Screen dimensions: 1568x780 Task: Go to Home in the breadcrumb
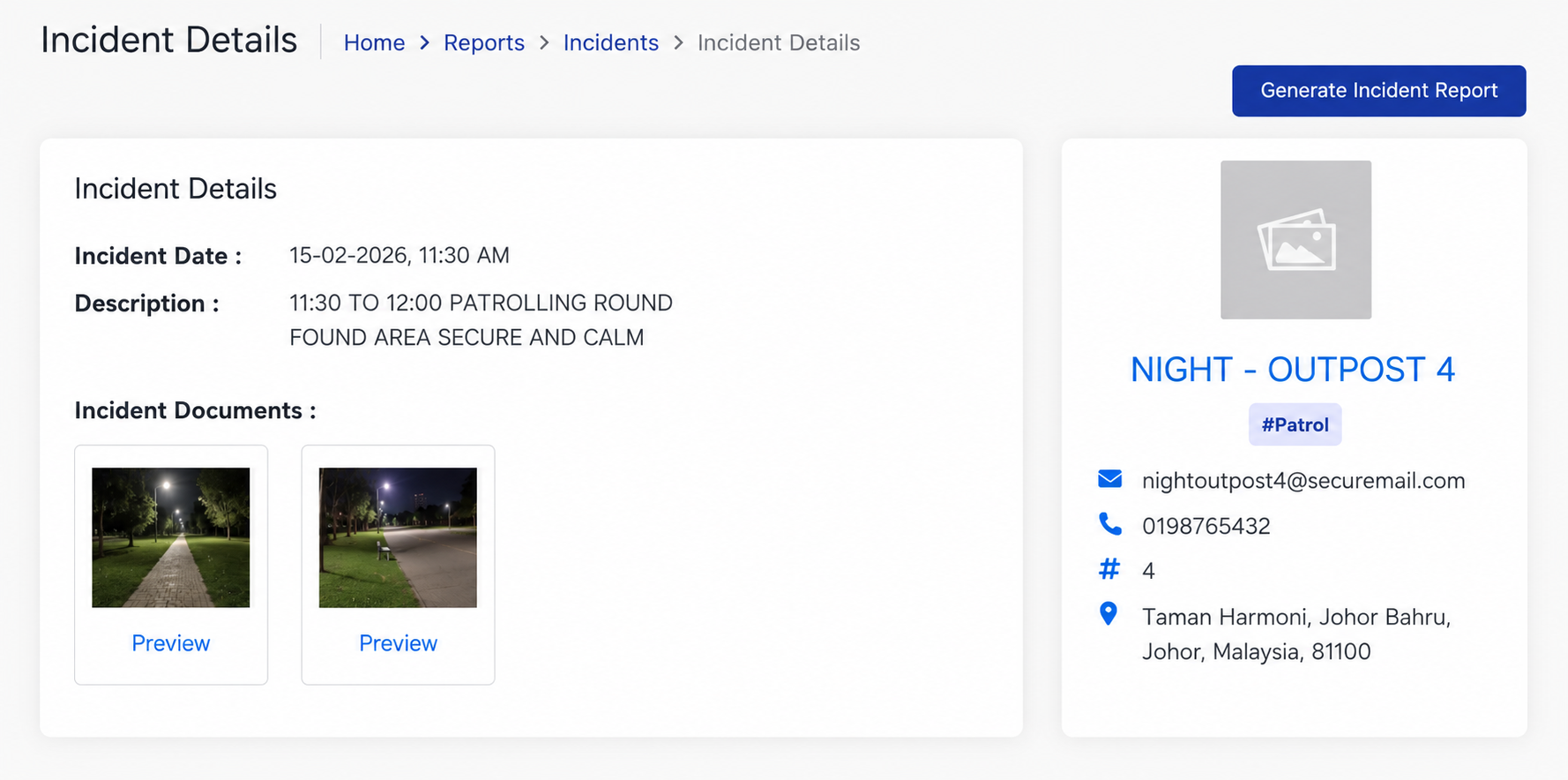[374, 42]
